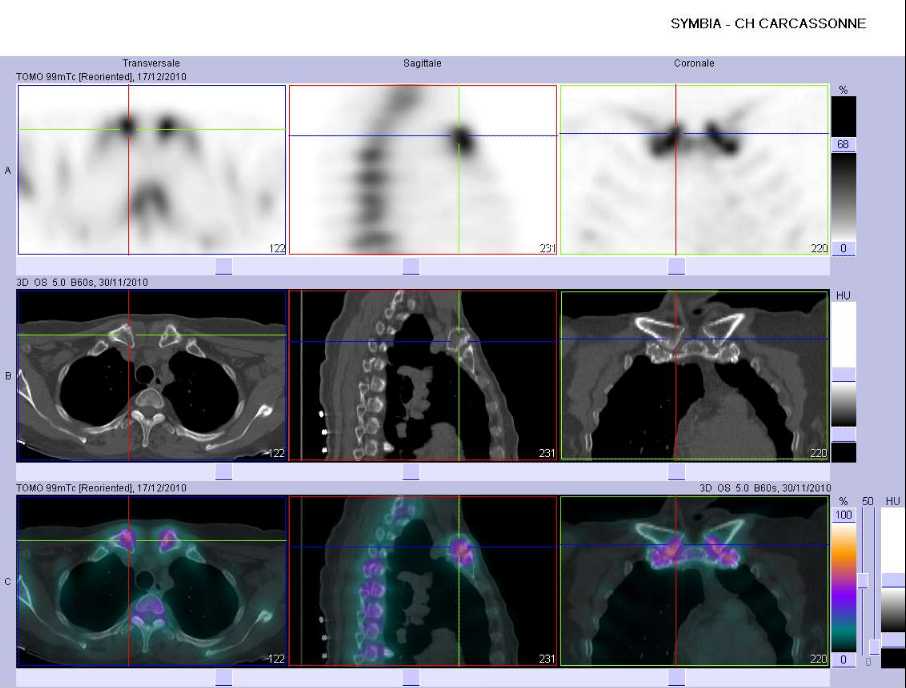The image size is (906, 688).
Task: Select the sagittal SPECT image in row A
Action: click(x=423, y=170)
